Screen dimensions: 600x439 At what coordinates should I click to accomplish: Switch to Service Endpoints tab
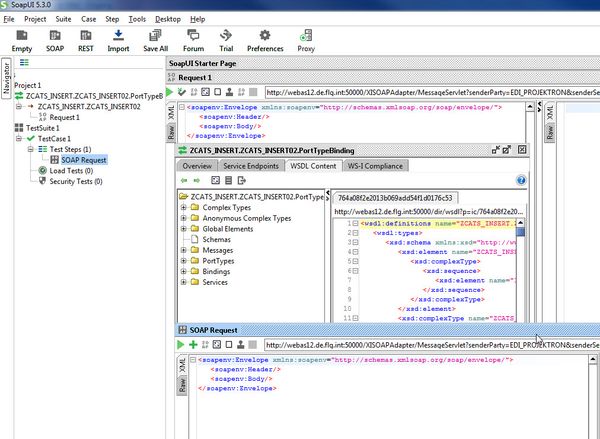coord(251,166)
